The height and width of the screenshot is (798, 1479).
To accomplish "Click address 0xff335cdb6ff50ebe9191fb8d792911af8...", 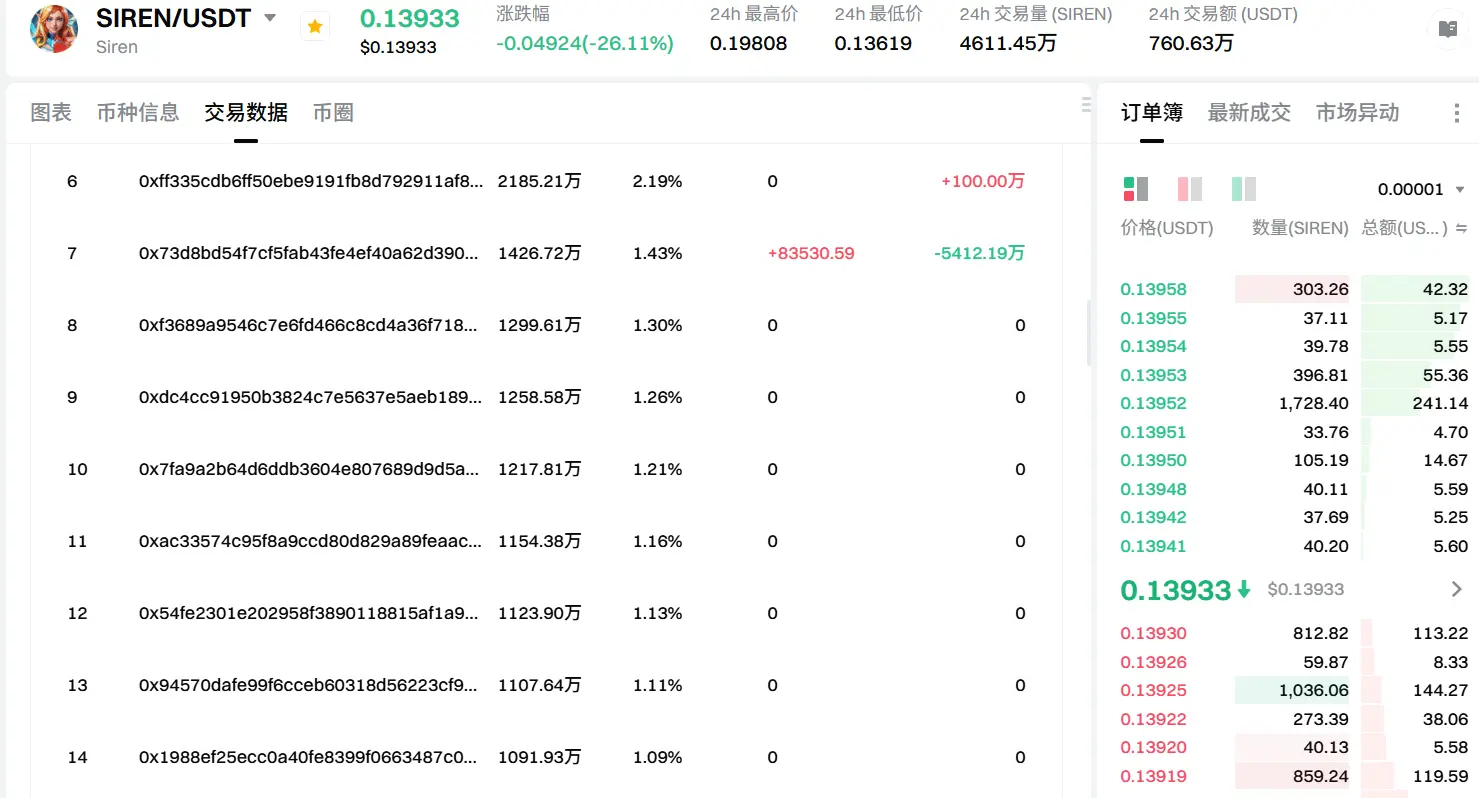I will click(311, 181).
